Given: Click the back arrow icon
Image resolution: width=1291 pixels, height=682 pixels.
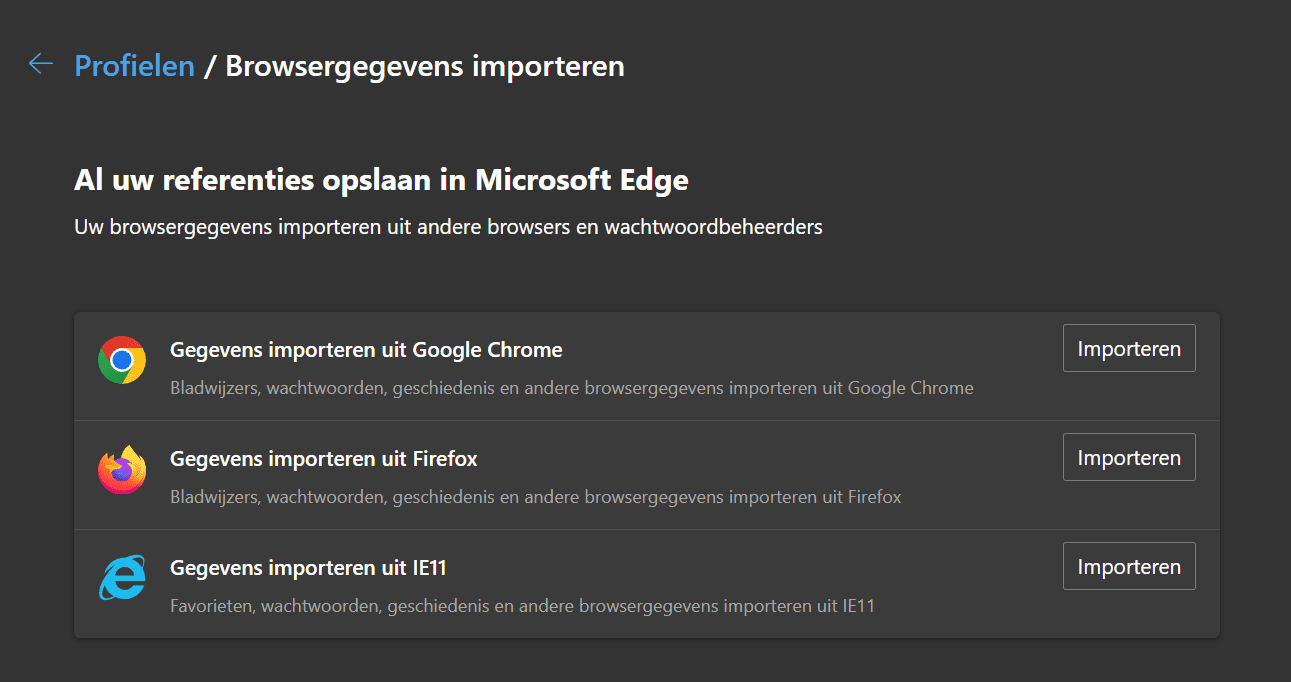Looking at the screenshot, I should (x=40, y=64).
